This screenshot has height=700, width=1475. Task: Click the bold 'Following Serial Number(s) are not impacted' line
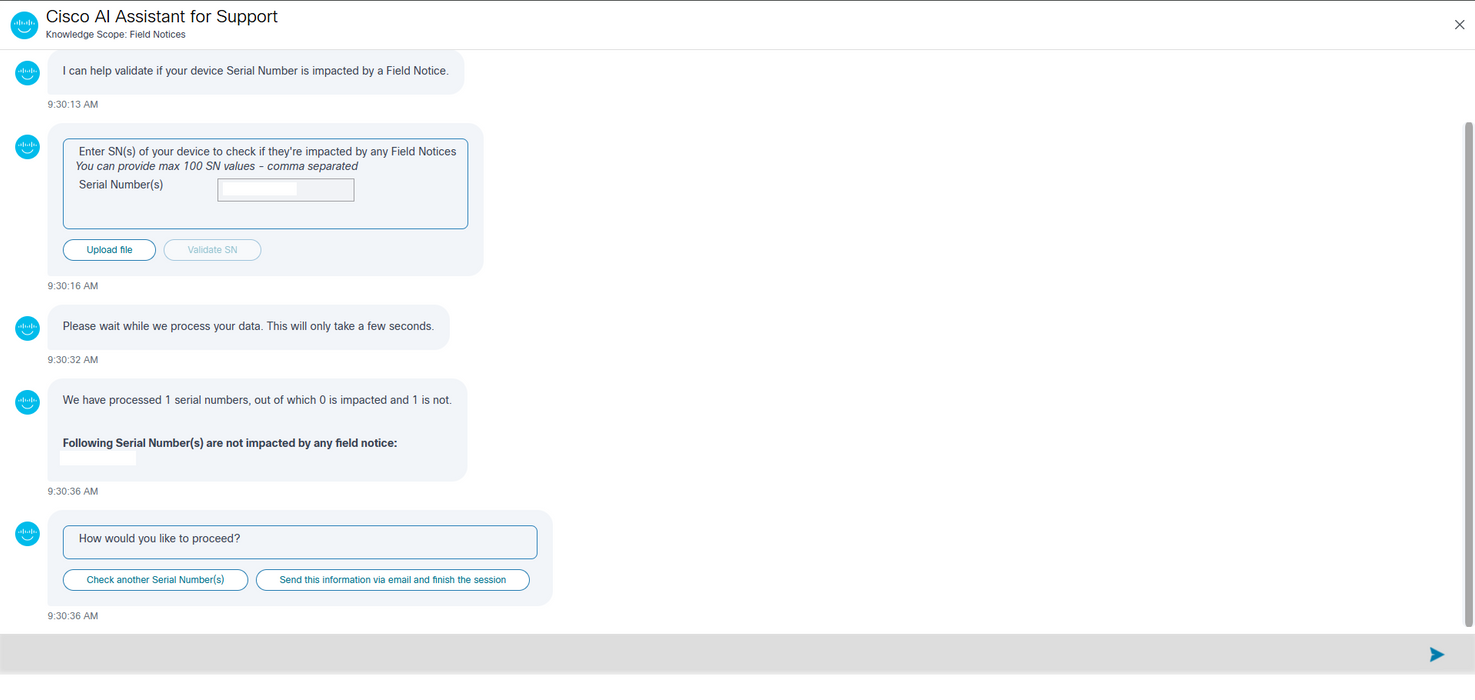230,443
